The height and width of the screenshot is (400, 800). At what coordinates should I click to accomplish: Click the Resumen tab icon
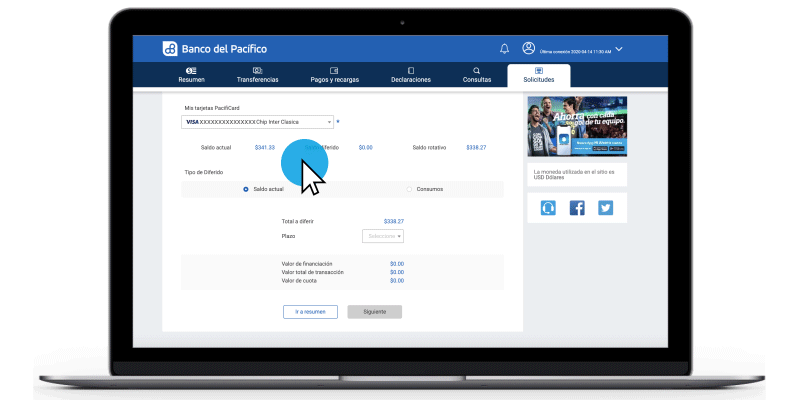click(x=191, y=71)
